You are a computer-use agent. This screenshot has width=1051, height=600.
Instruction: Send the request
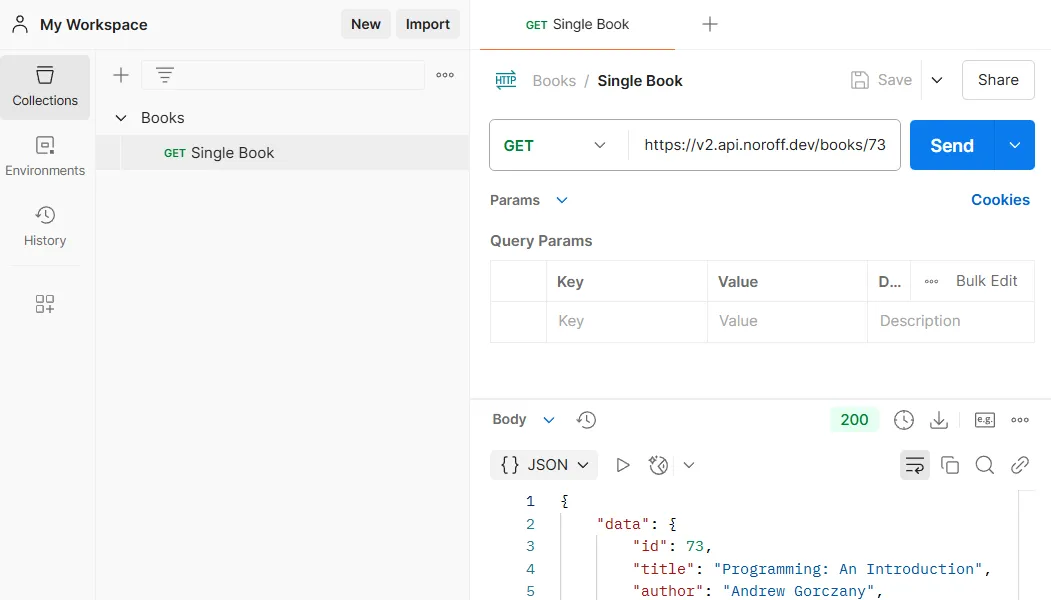pos(952,145)
